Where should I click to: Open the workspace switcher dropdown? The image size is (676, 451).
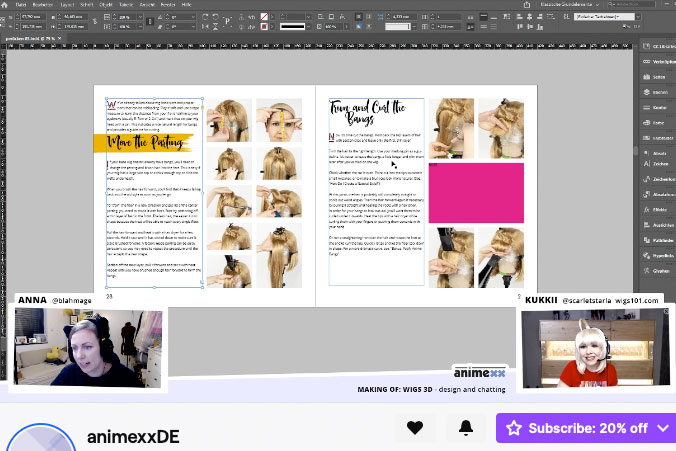[x=569, y=4]
